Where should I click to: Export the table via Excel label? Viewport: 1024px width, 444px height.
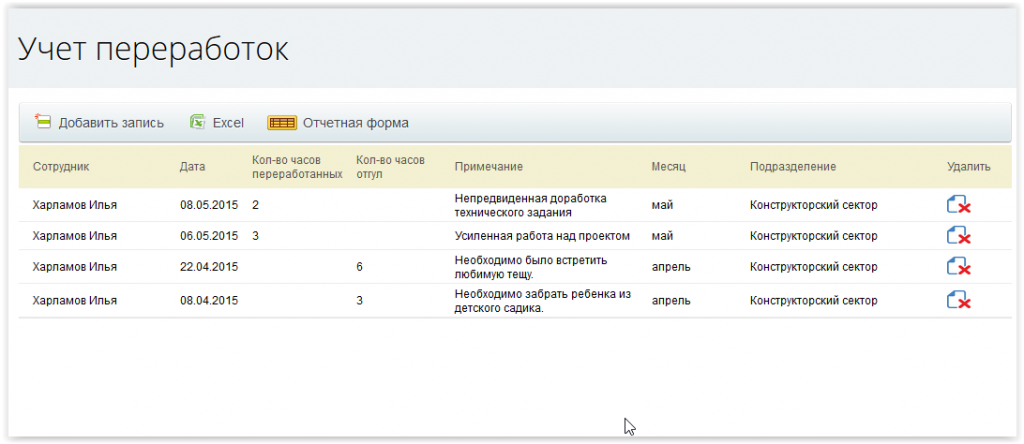point(228,123)
